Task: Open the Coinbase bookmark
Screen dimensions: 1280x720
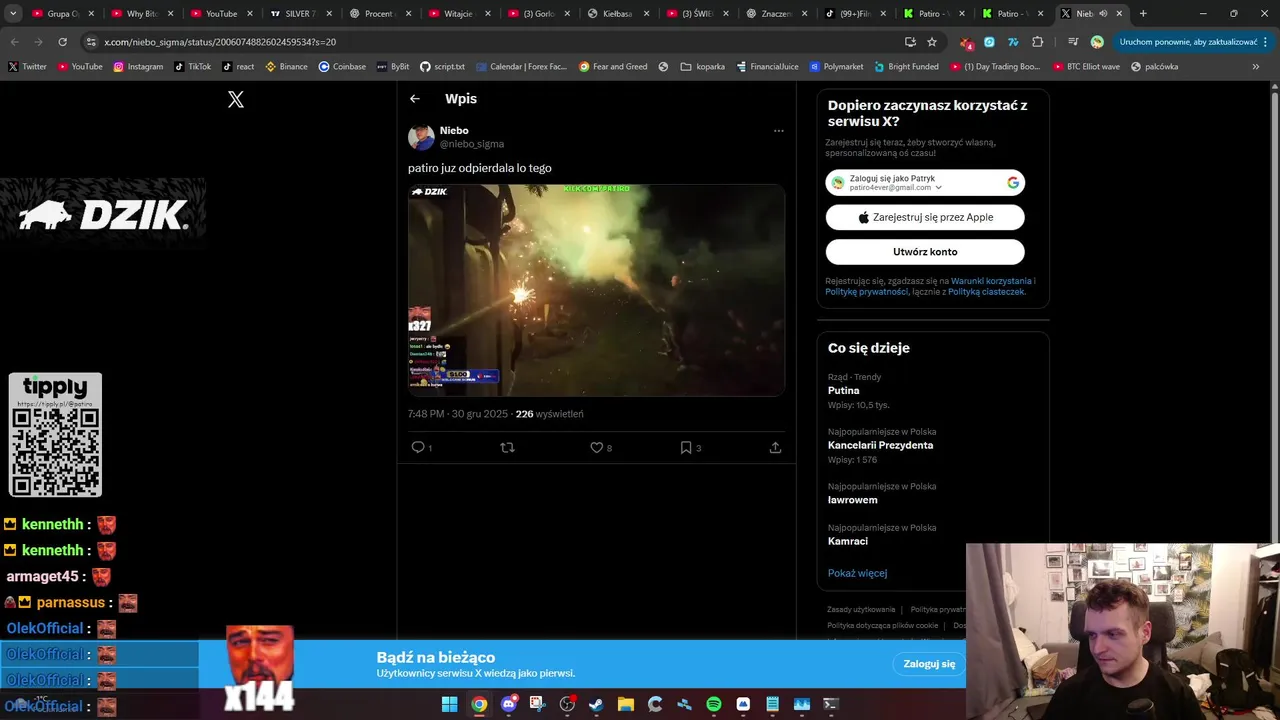Action: coord(342,66)
